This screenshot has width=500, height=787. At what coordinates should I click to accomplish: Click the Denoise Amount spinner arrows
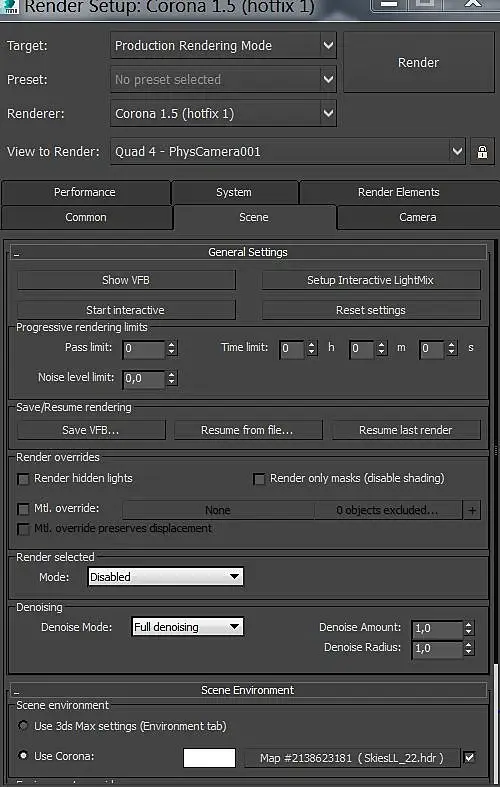point(468,628)
